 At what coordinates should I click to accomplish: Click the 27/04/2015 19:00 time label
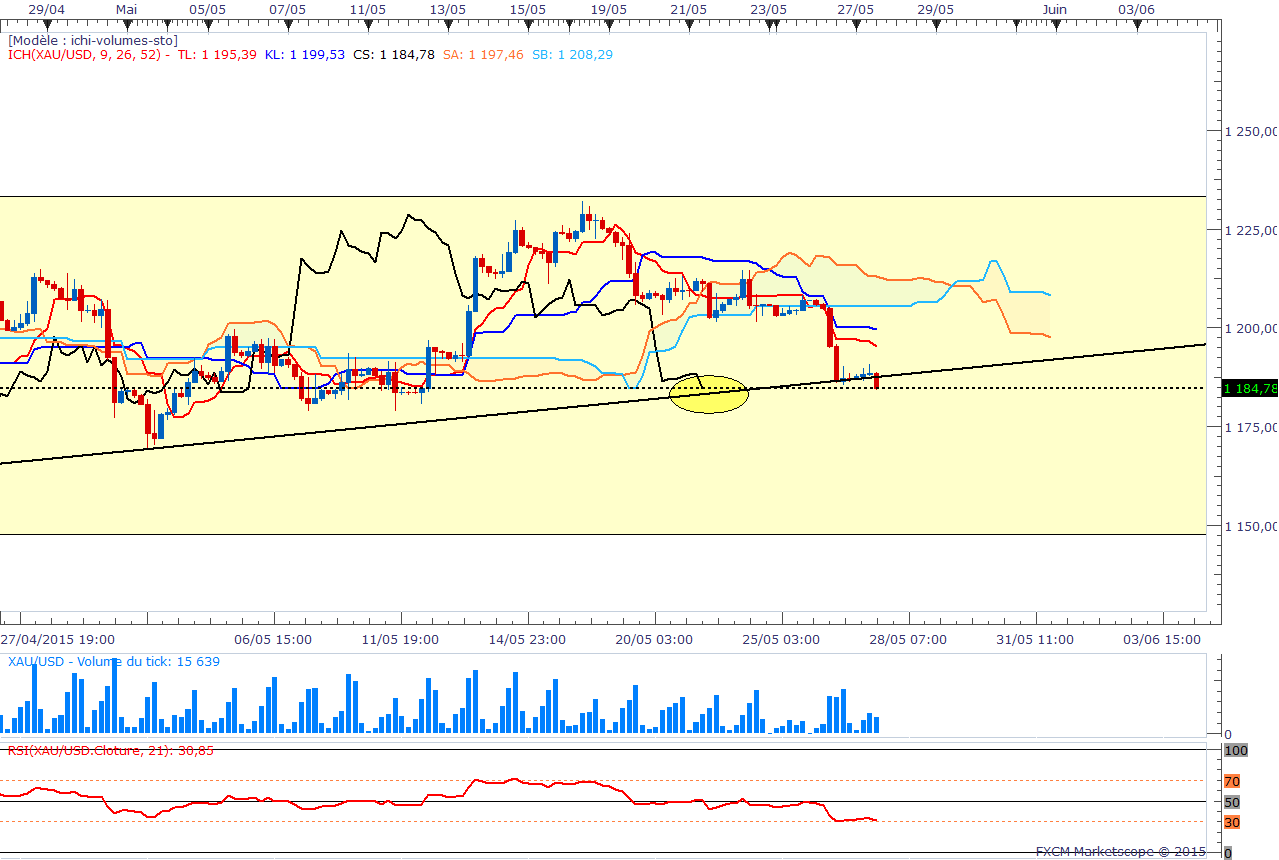tap(57, 639)
